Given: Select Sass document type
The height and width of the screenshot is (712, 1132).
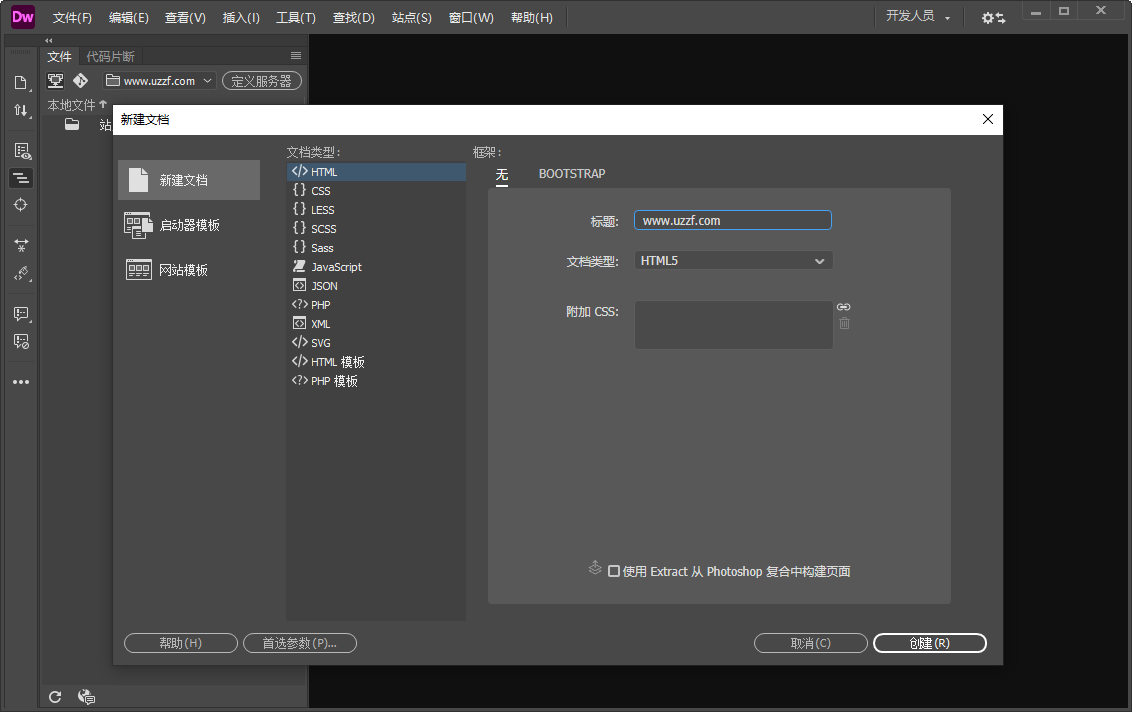Looking at the screenshot, I should tap(376, 248).
